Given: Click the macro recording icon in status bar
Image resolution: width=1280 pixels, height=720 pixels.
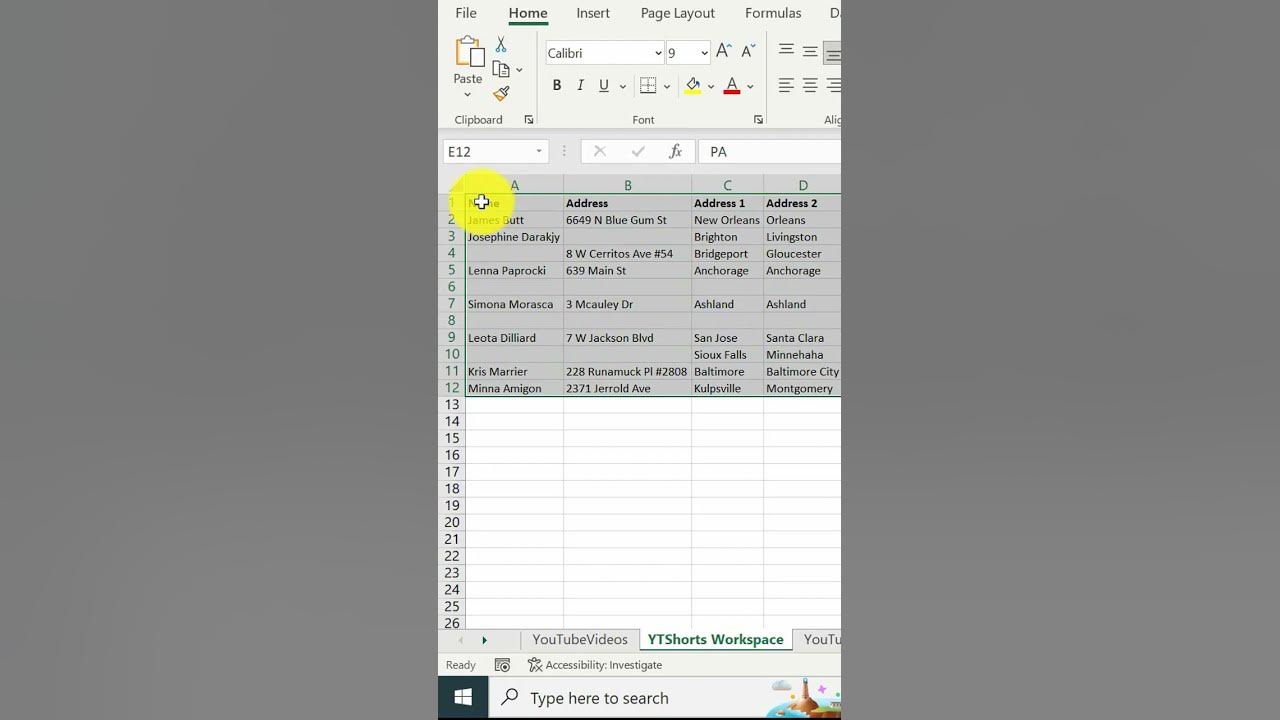Looking at the screenshot, I should [503, 665].
